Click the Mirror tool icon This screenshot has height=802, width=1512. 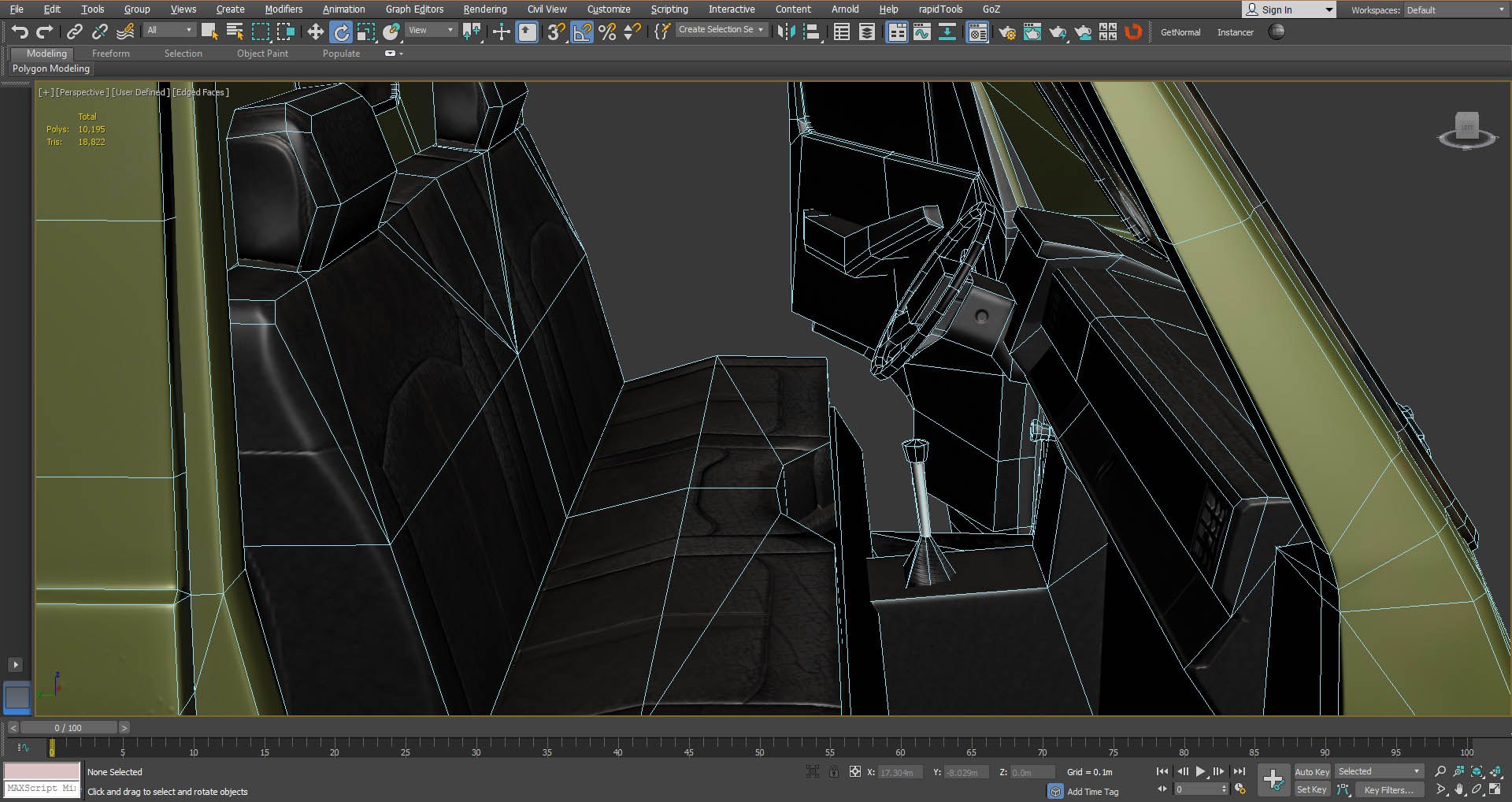(x=786, y=32)
